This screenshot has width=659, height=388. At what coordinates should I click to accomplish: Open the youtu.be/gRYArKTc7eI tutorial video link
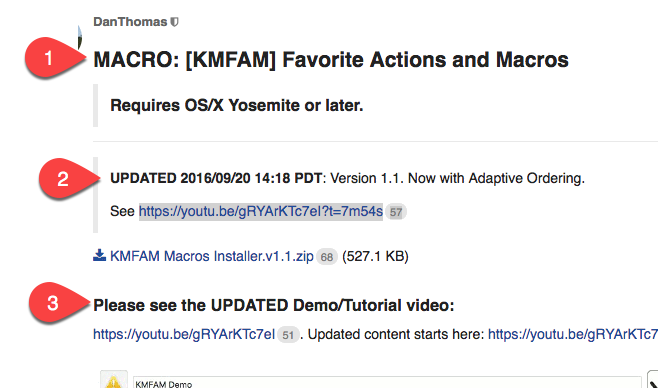click(184, 335)
